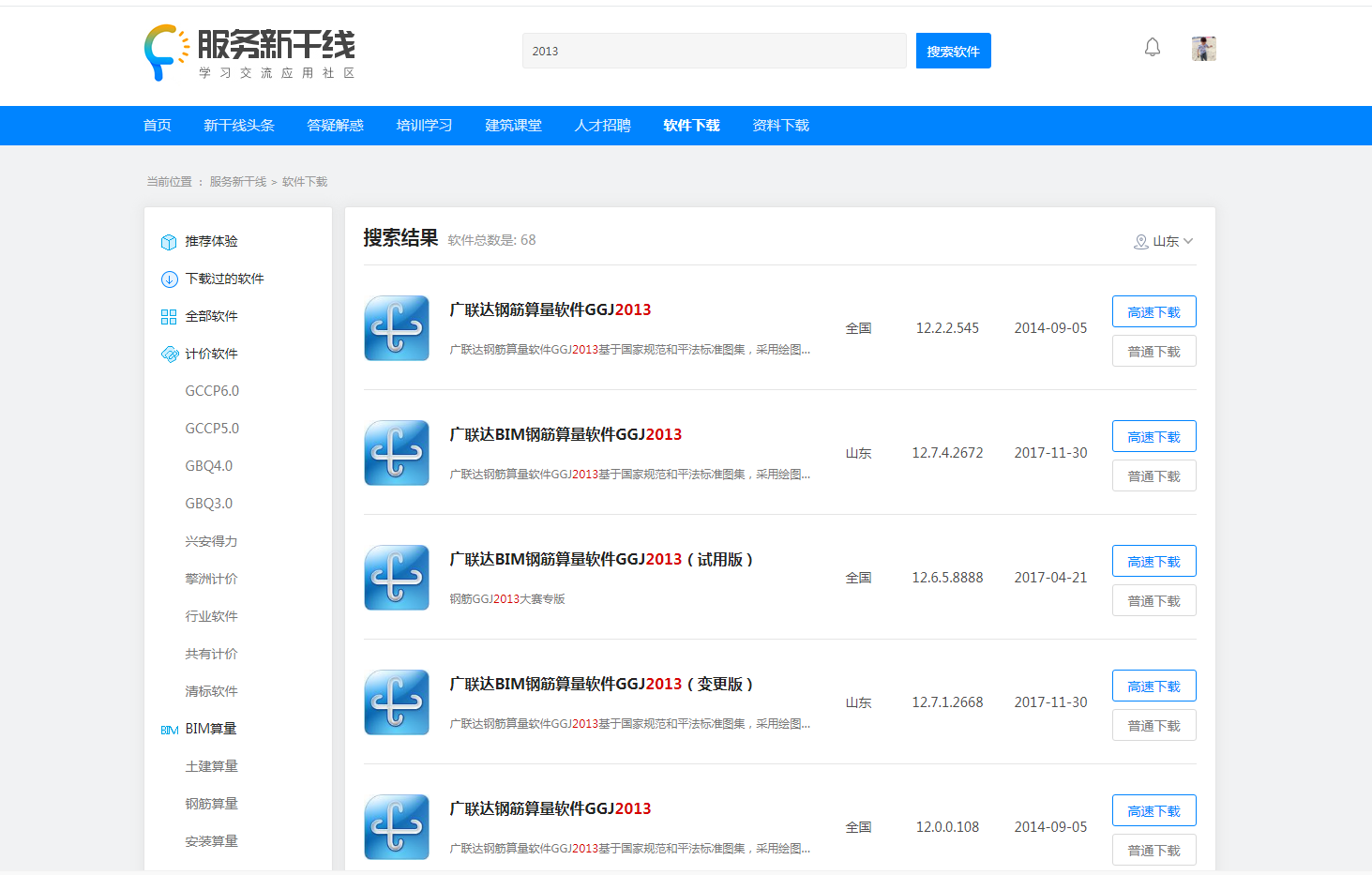Click the 计价软件 category icon
This screenshot has width=1372, height=875.
(169, 355)
